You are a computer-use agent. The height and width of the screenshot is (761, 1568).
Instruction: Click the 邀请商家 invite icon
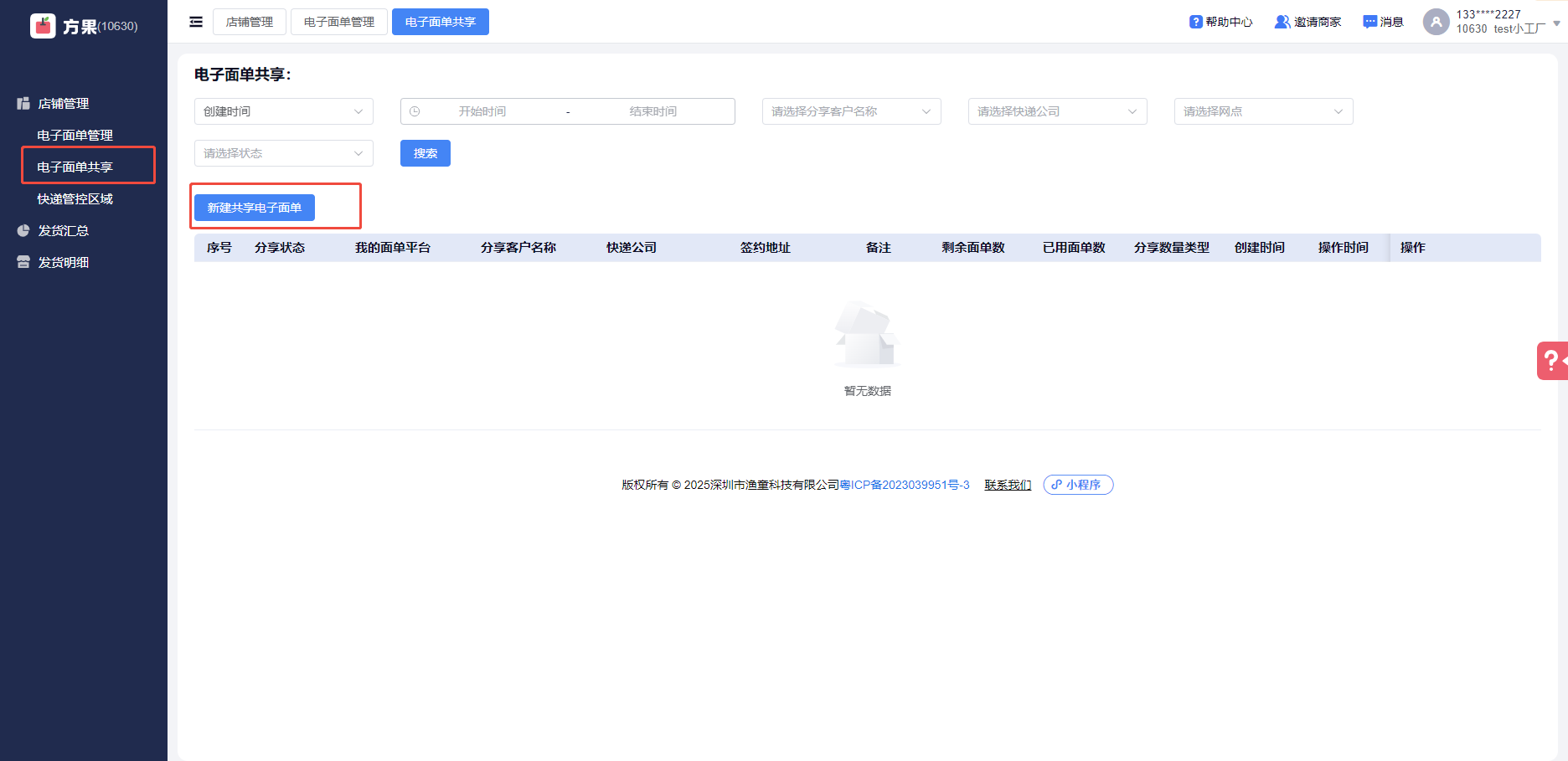point(1282,22)
